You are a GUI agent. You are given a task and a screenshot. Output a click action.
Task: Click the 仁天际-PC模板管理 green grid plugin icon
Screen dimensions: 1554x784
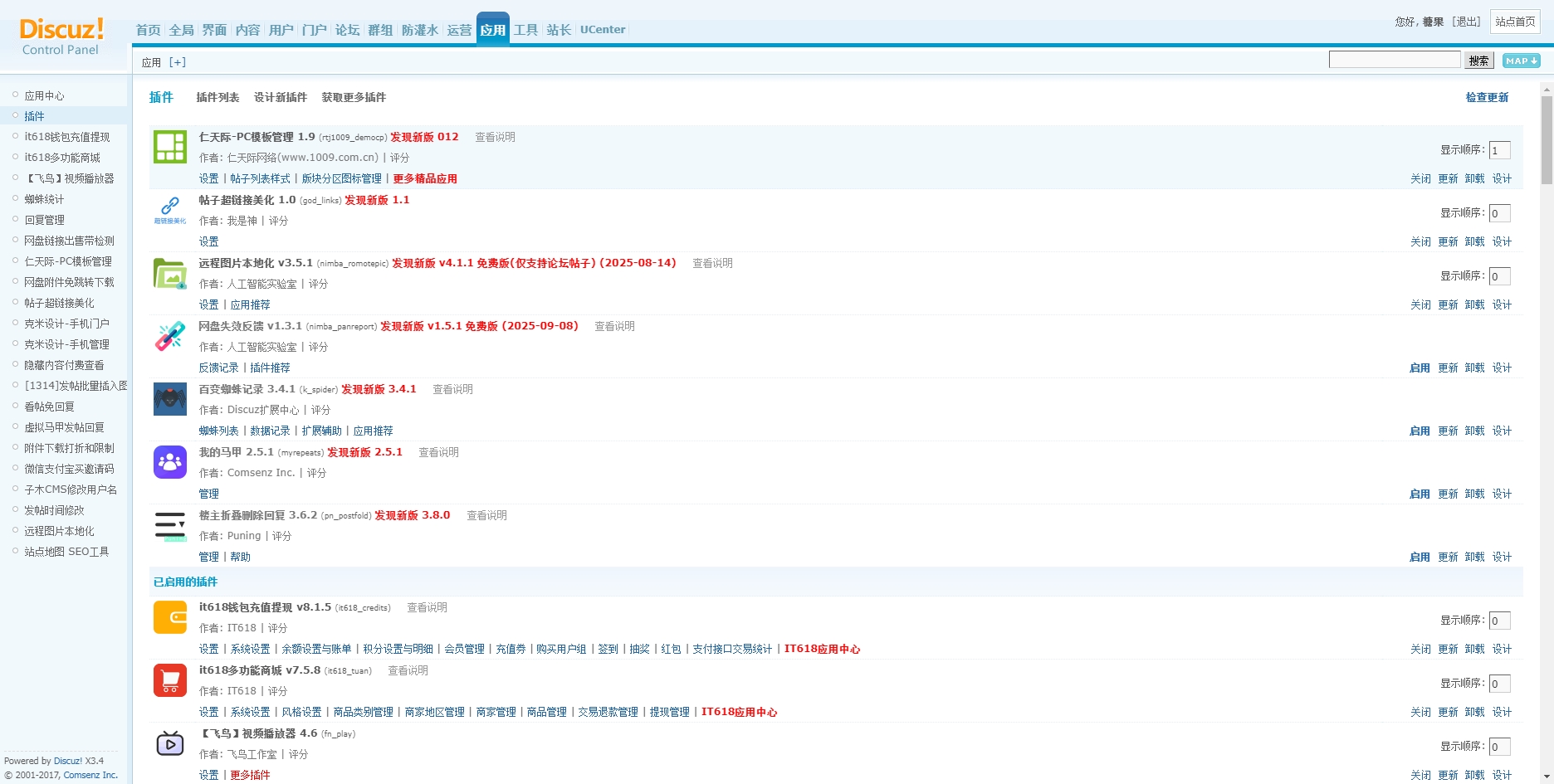point(169,148)
